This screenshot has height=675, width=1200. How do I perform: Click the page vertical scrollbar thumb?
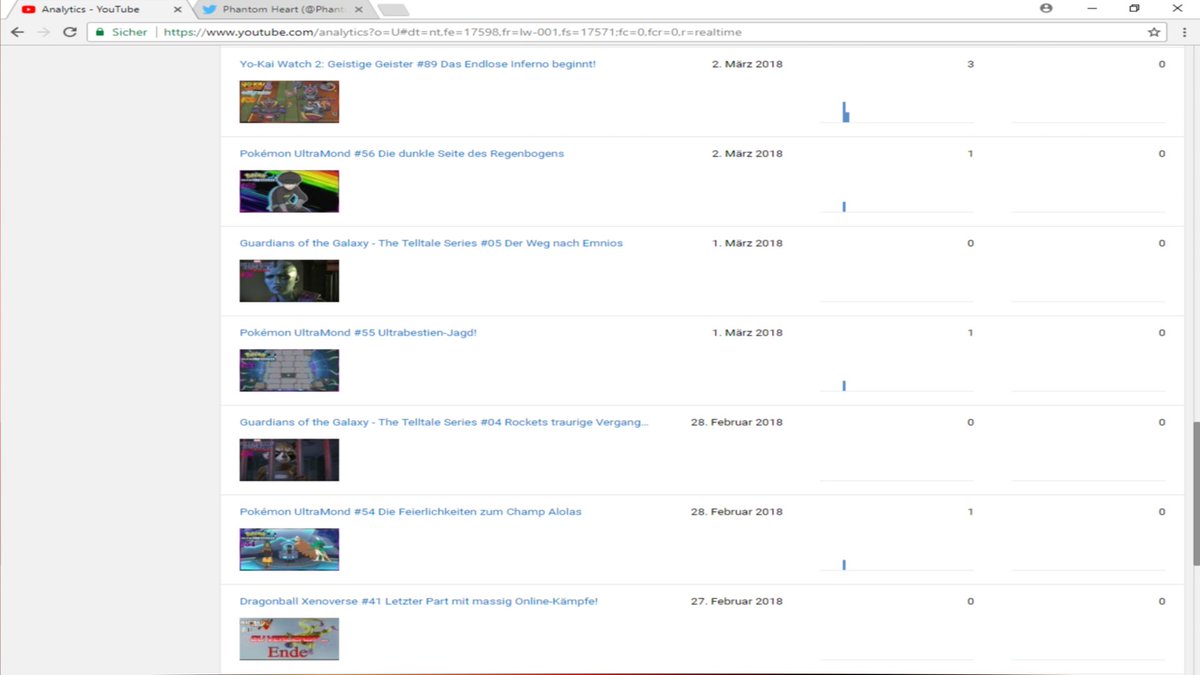click(x=1195, y=494)
